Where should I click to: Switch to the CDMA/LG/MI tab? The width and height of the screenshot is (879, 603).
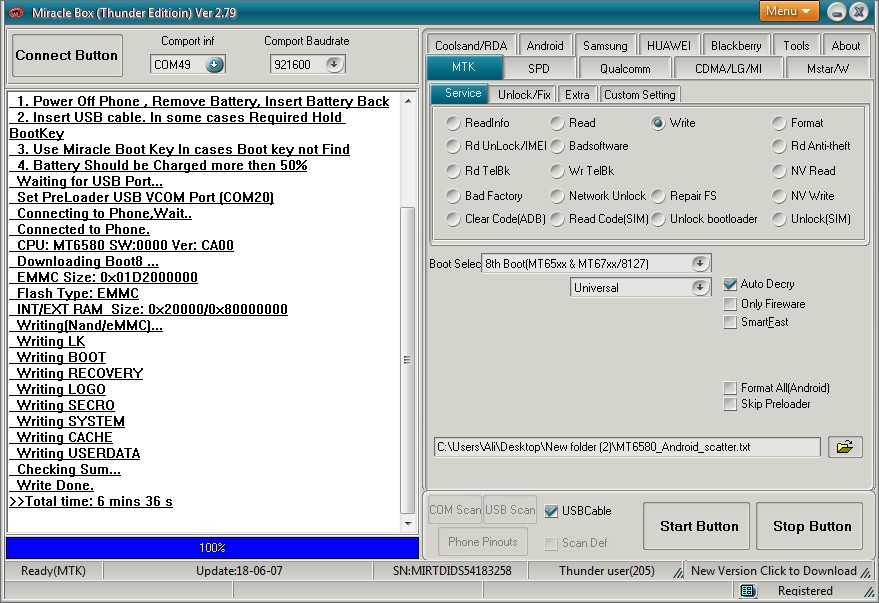pos(728,68)
